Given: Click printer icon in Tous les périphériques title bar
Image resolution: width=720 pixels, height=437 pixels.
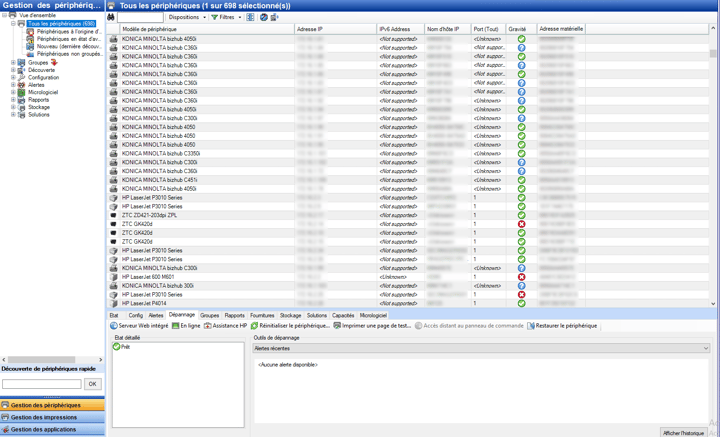Looking at the screenshot, I should (x=111, y=6).
